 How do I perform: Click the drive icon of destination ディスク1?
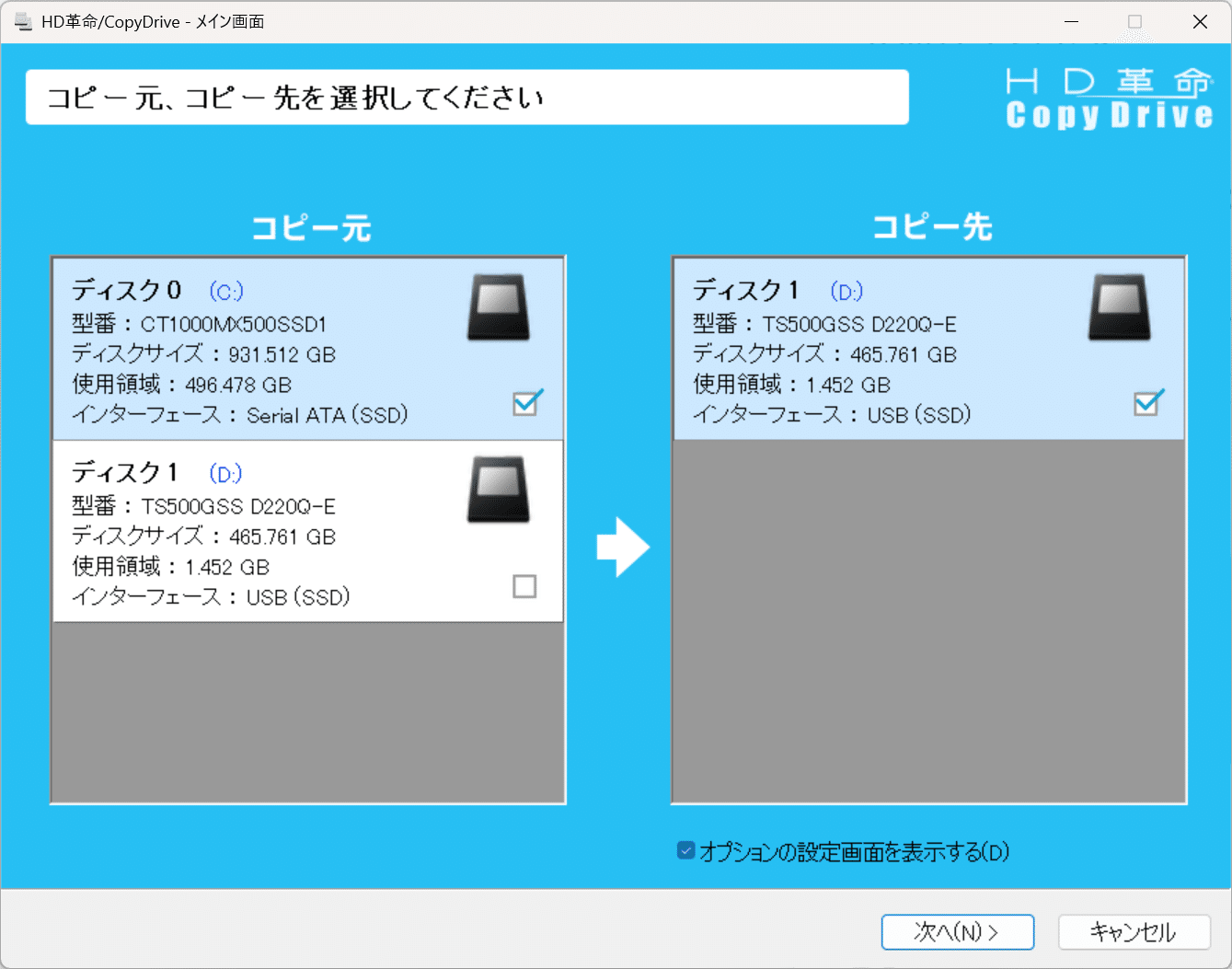point(1119,306)
